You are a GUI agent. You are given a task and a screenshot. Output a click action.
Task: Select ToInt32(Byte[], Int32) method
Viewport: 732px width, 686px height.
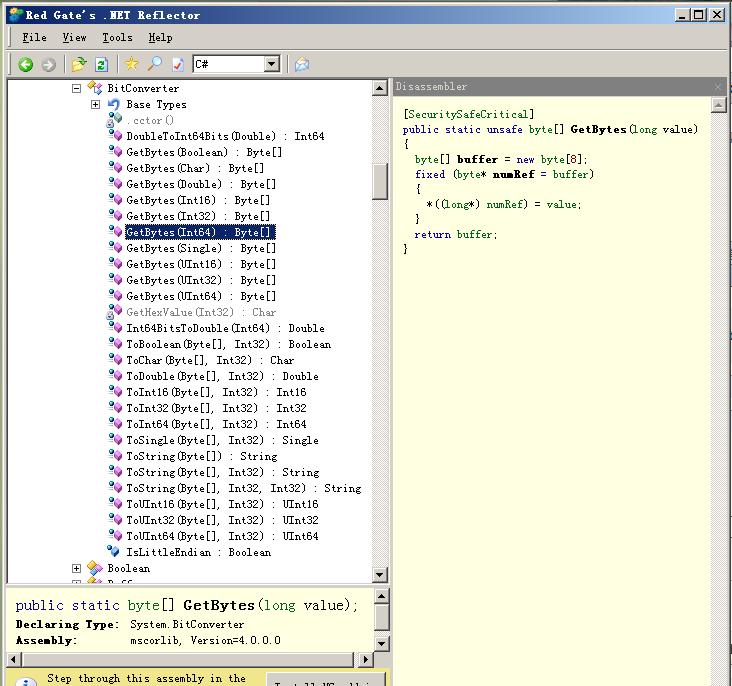pos(216,408)
